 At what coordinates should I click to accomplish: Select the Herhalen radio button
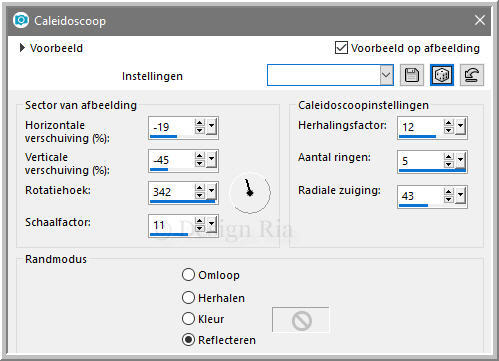tap(188, 298)
